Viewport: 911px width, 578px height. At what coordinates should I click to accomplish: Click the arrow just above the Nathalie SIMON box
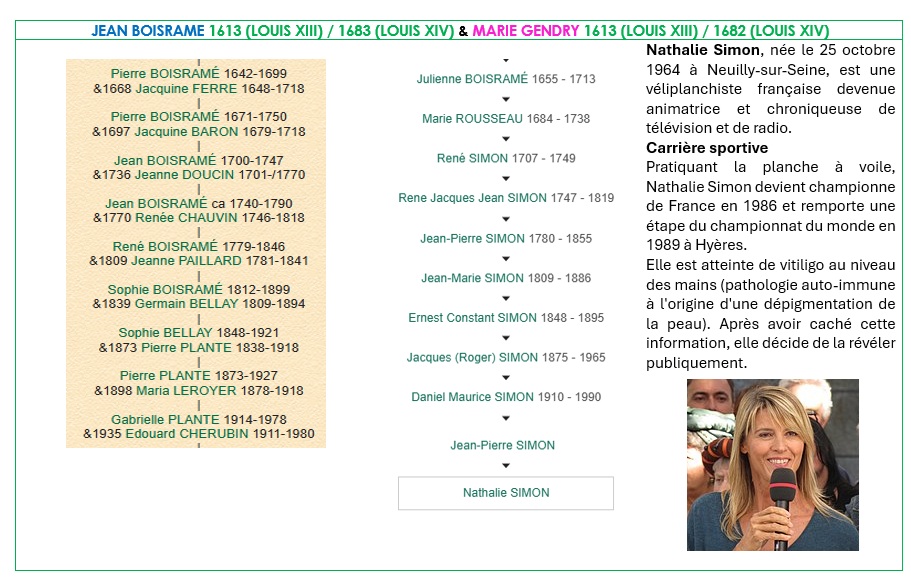(505, 466)
